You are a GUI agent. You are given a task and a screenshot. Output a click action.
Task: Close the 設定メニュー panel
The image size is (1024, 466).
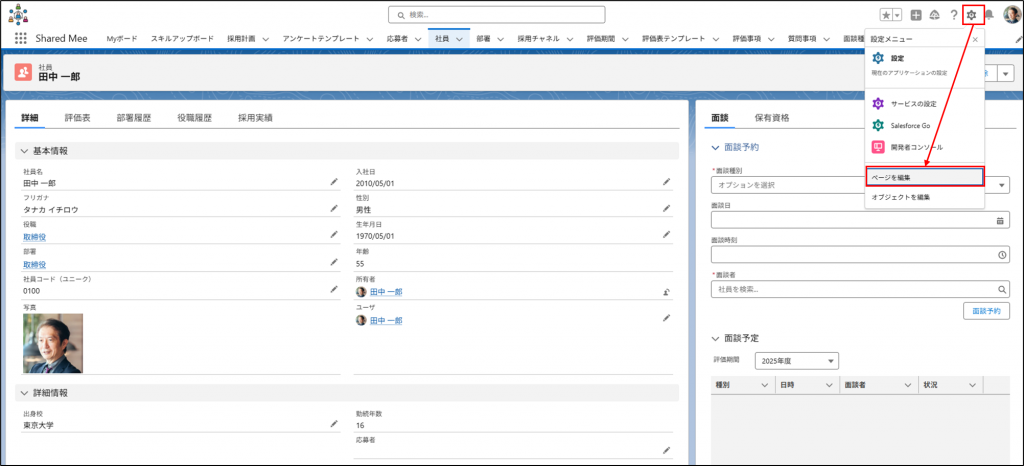click(975, 39)
